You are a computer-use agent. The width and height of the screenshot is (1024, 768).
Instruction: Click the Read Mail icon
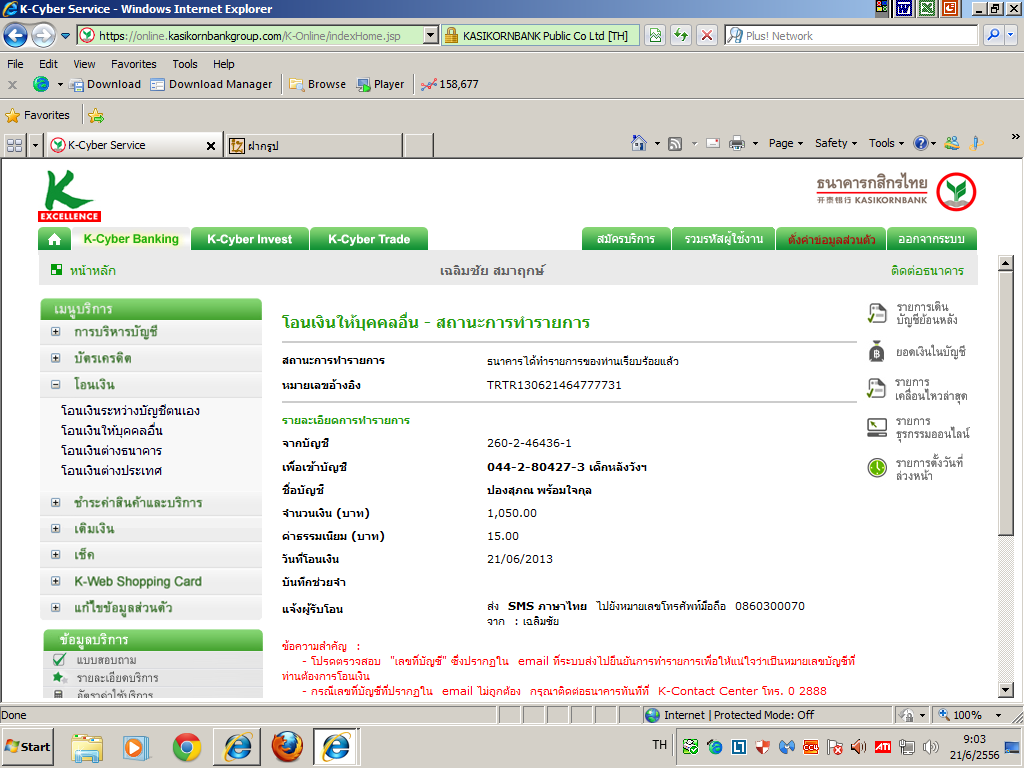point(713,143)
